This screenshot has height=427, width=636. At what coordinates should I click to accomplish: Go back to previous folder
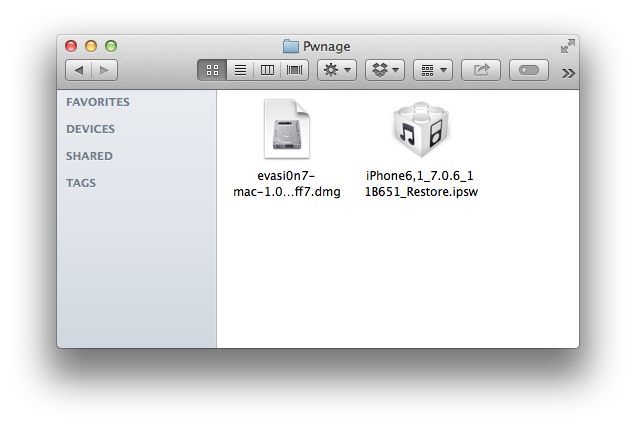pos(79,70)
